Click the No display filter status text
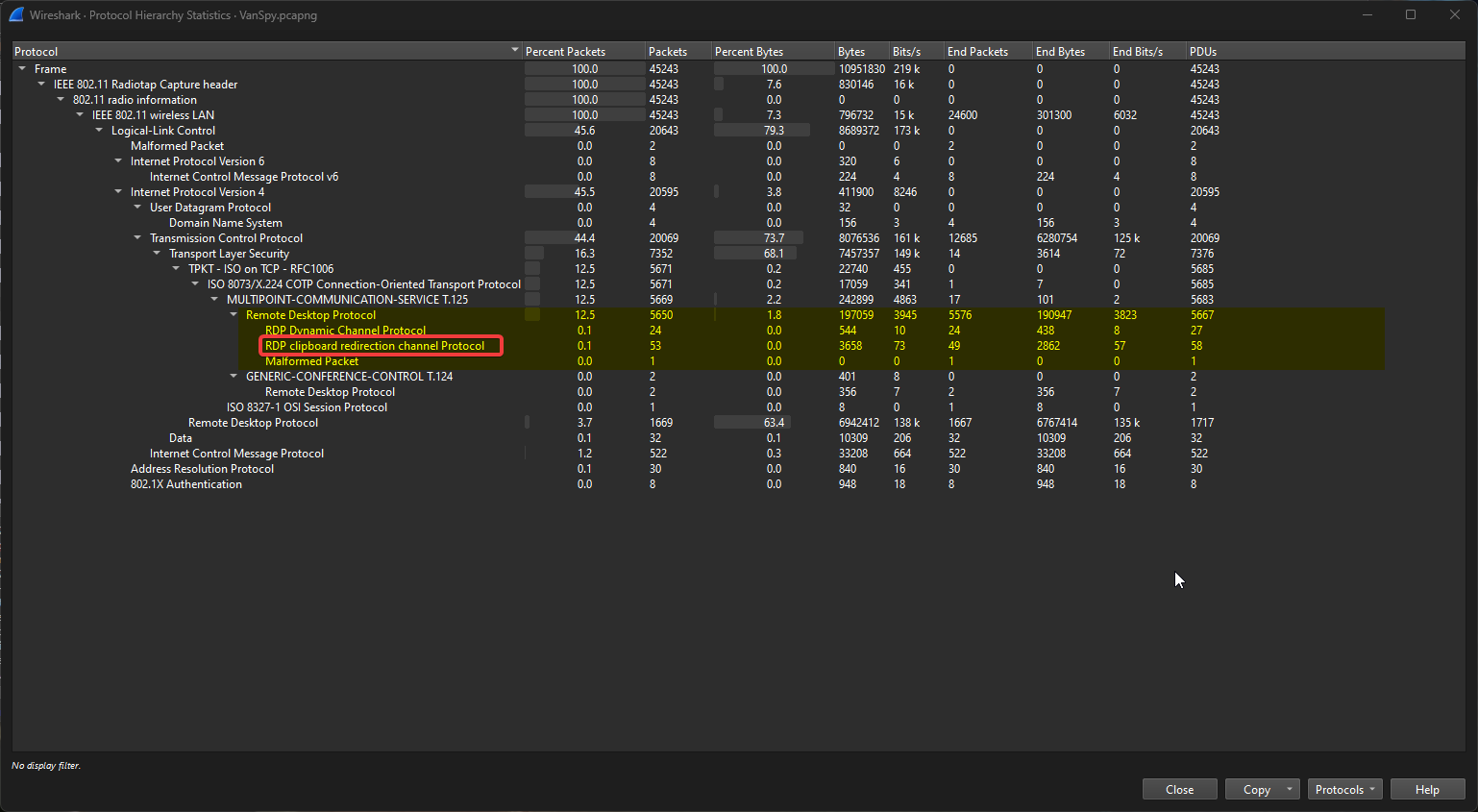1478x812 pixels. click(x=46, y=766)
